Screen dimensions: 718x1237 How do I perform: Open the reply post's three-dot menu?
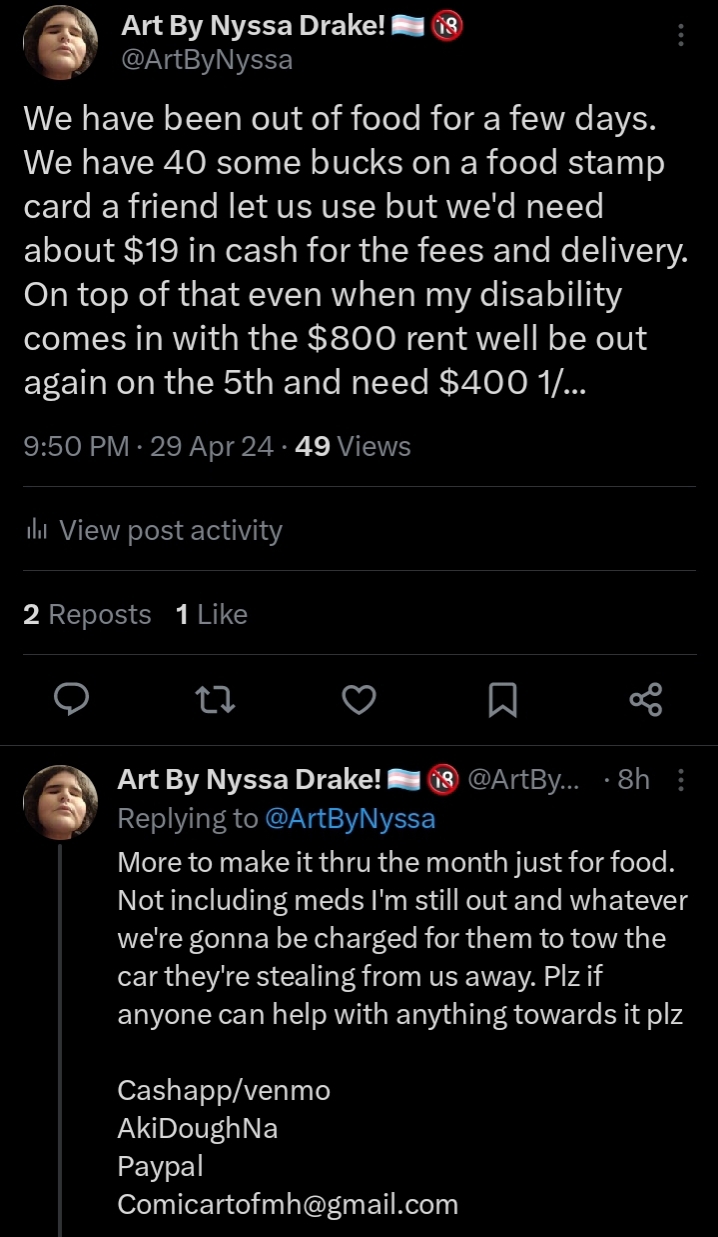(681, 779)
